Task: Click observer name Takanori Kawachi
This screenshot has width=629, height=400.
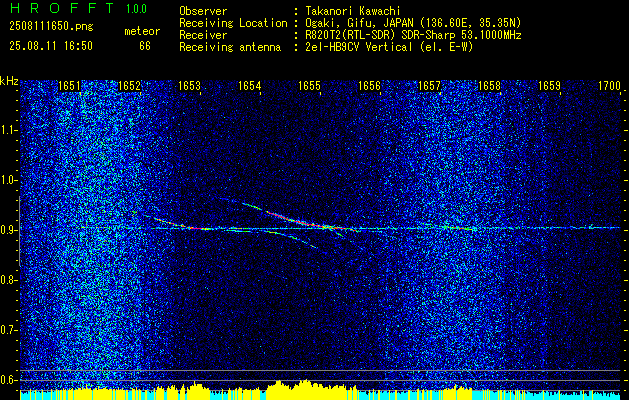Action: coord(352,11)
